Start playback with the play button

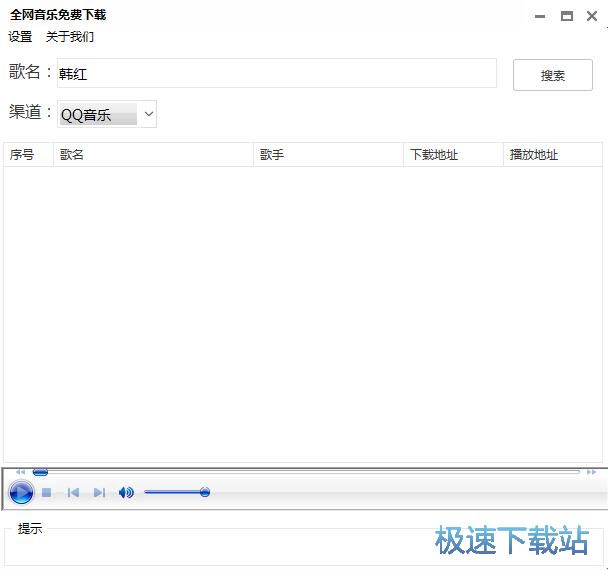click(x=21, y=492)
